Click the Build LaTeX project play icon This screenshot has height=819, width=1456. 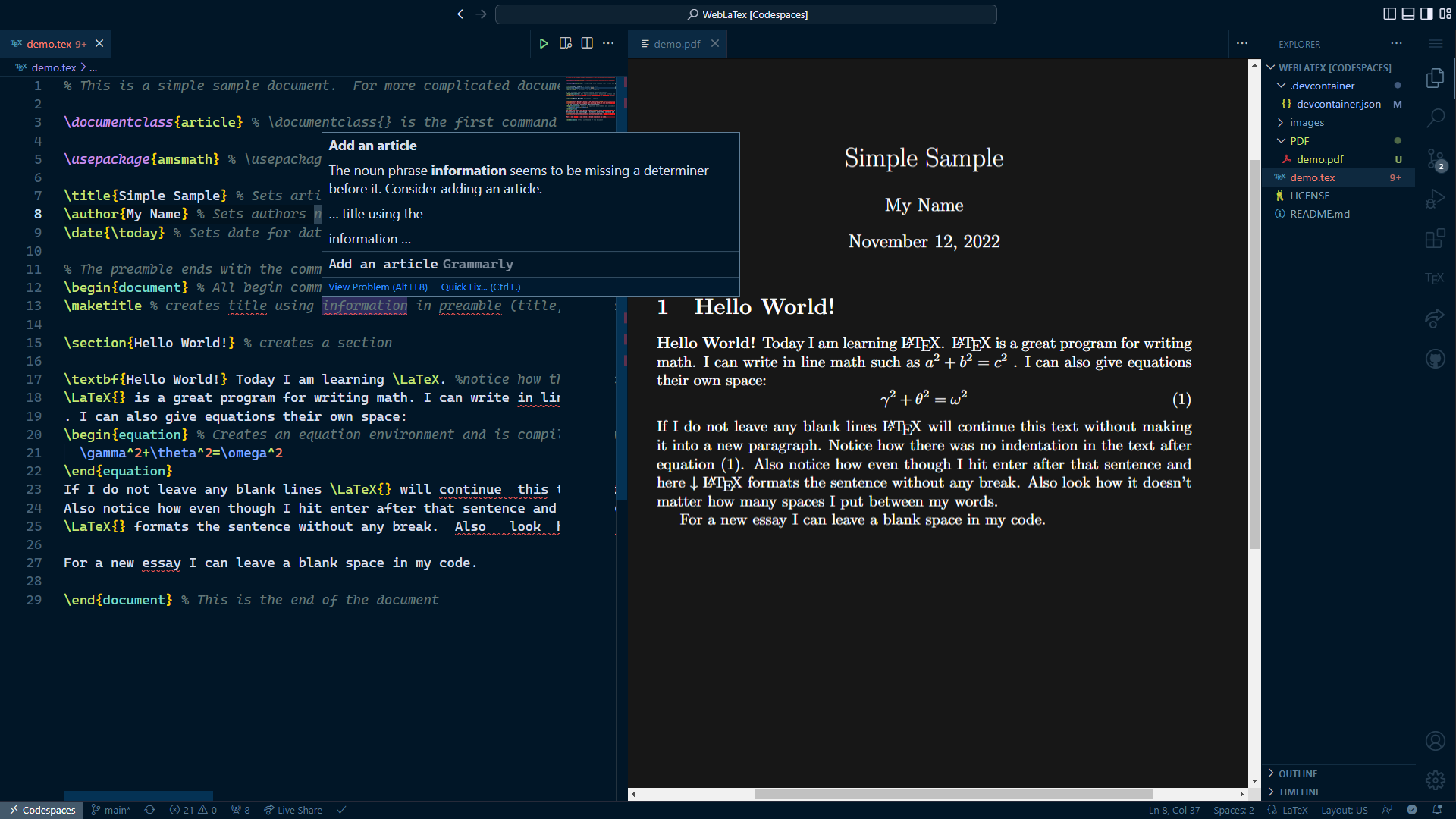[544, 44]
